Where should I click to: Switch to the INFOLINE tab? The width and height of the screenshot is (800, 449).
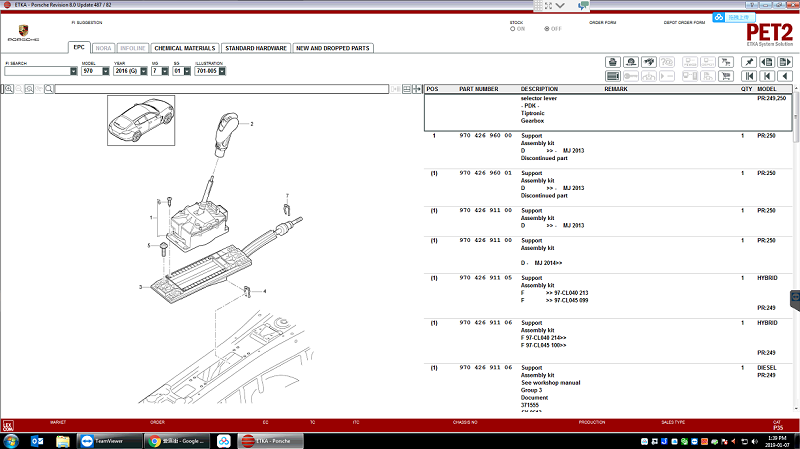133,48
